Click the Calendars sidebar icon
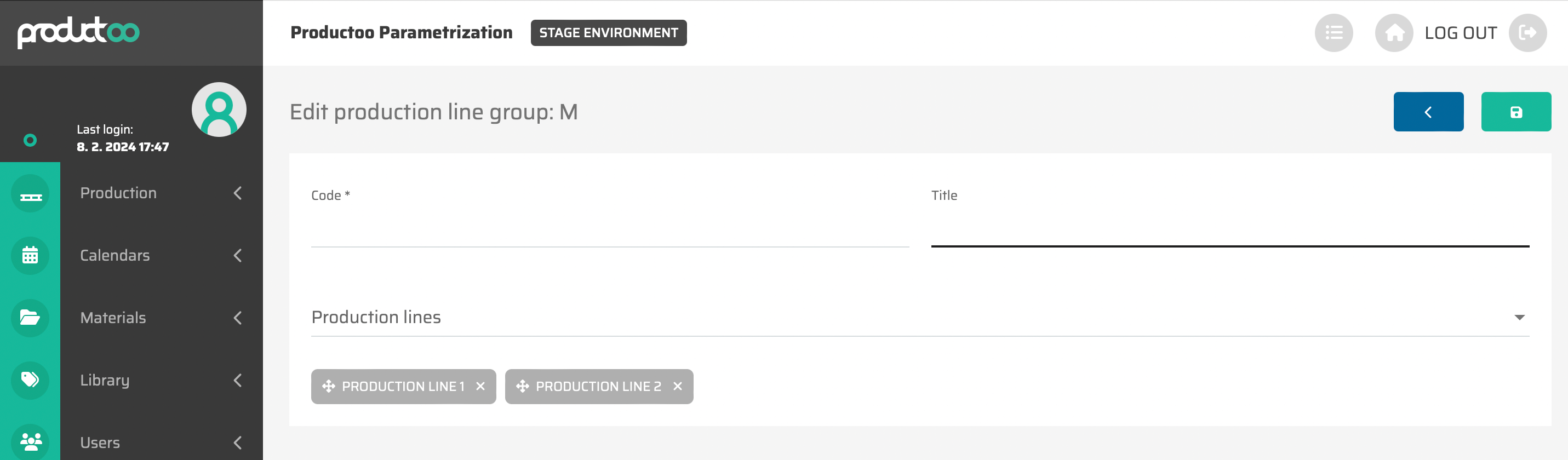This screenshot has height=460, width=1568. point(30,256)
